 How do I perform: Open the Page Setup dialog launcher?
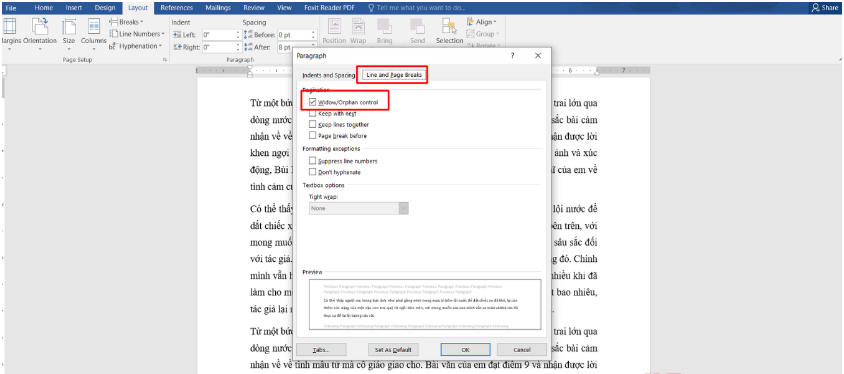(164, 60)
